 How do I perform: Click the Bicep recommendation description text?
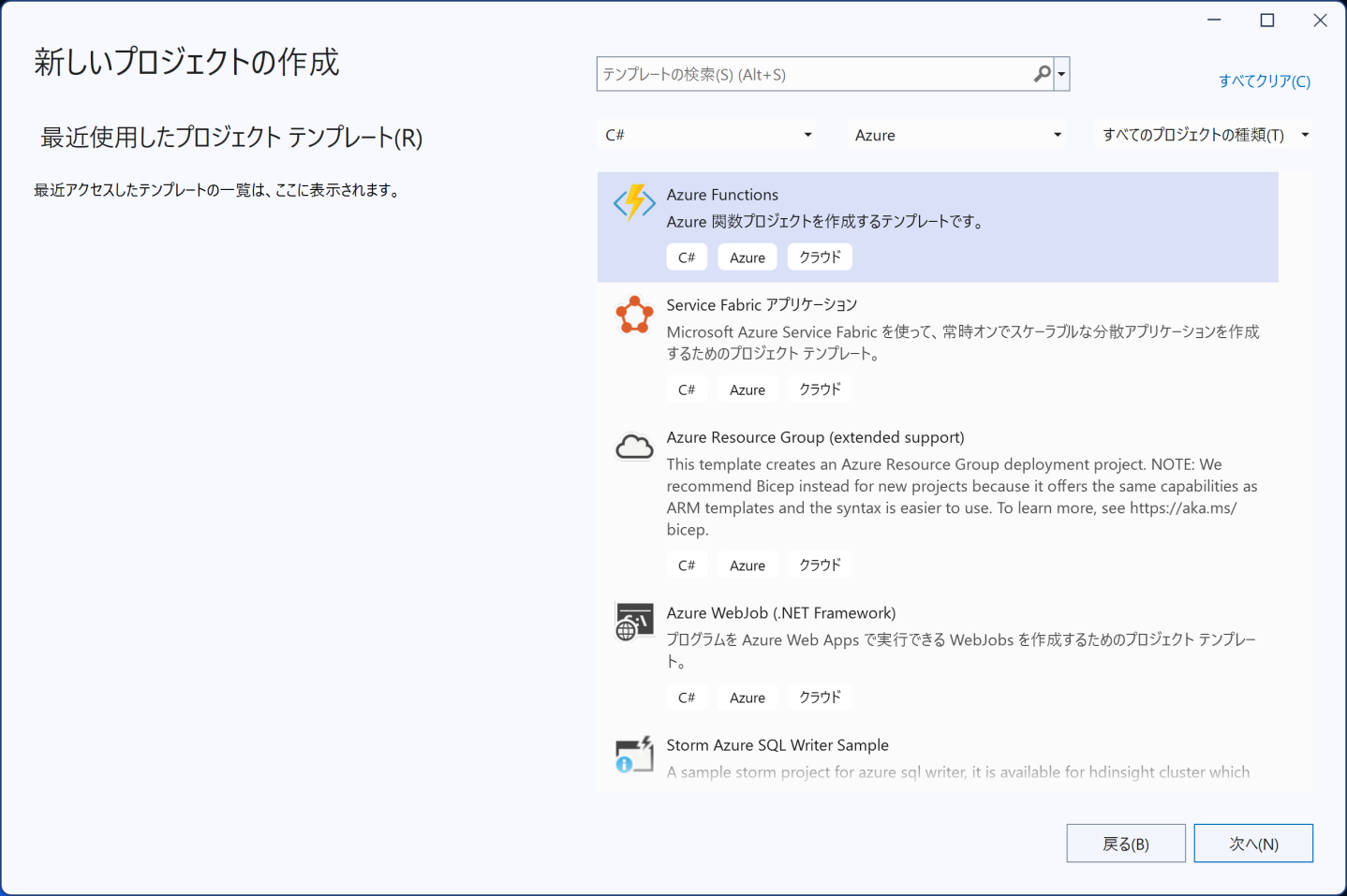[962, 497]
